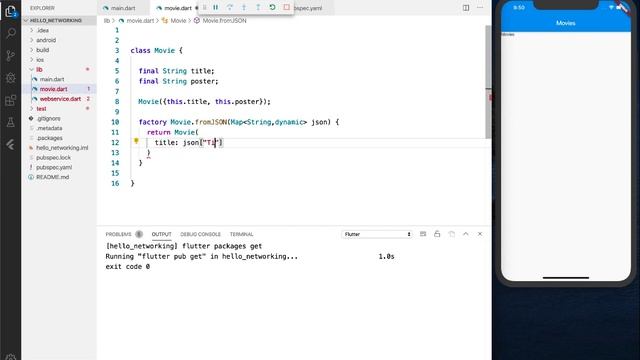Close the bottom panel
The width and height of the screenshot is (640, 360).
(480, 234)
